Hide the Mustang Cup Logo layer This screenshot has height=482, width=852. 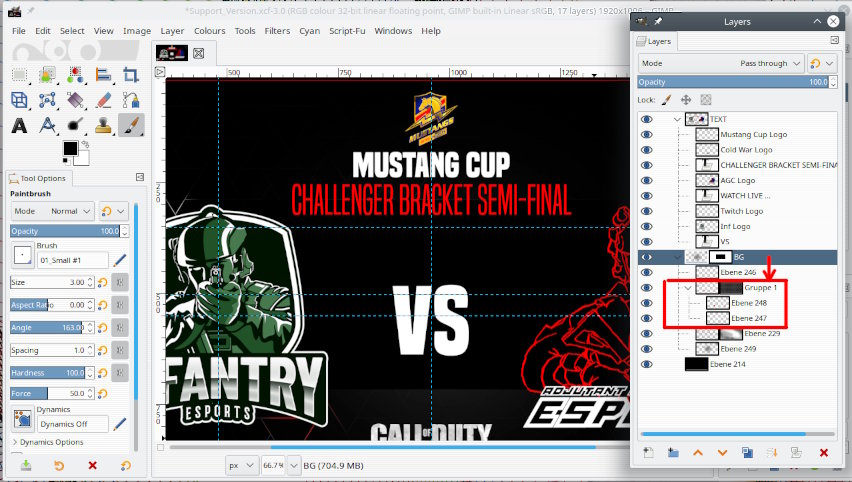(x=647, y=134)
